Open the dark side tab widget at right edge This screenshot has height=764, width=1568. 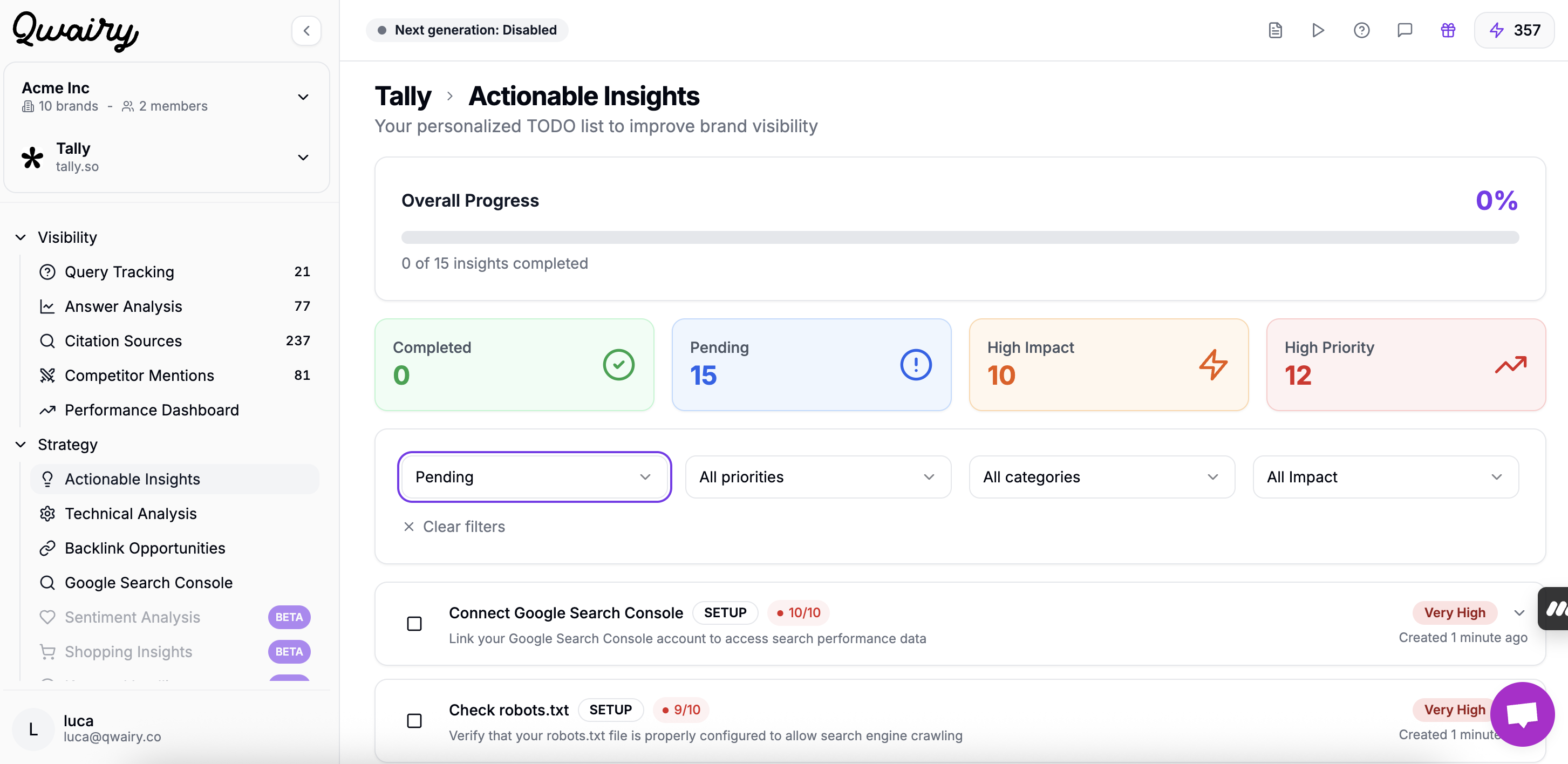pos(1553,608)
